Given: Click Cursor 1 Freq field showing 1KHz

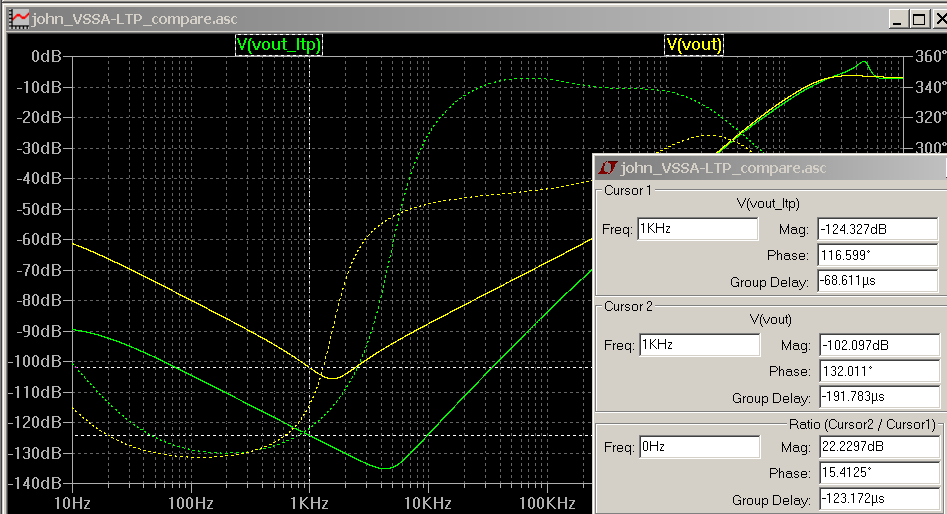Looking at the screenshot, I should pyautogui.click(x=697, y=228).
